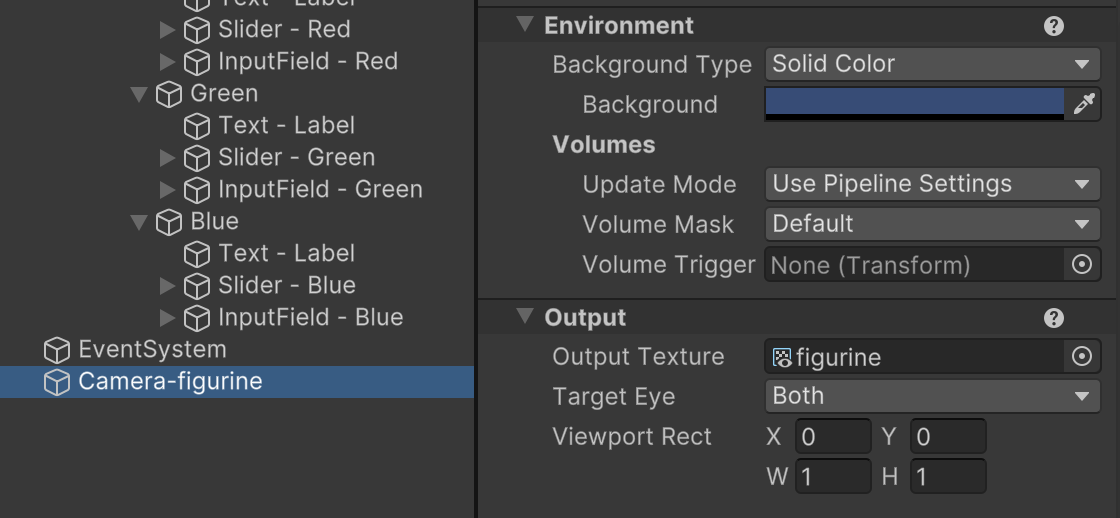Collapse the Environment section foldout
Screen dimensions: 1120x518
(525, 25)
